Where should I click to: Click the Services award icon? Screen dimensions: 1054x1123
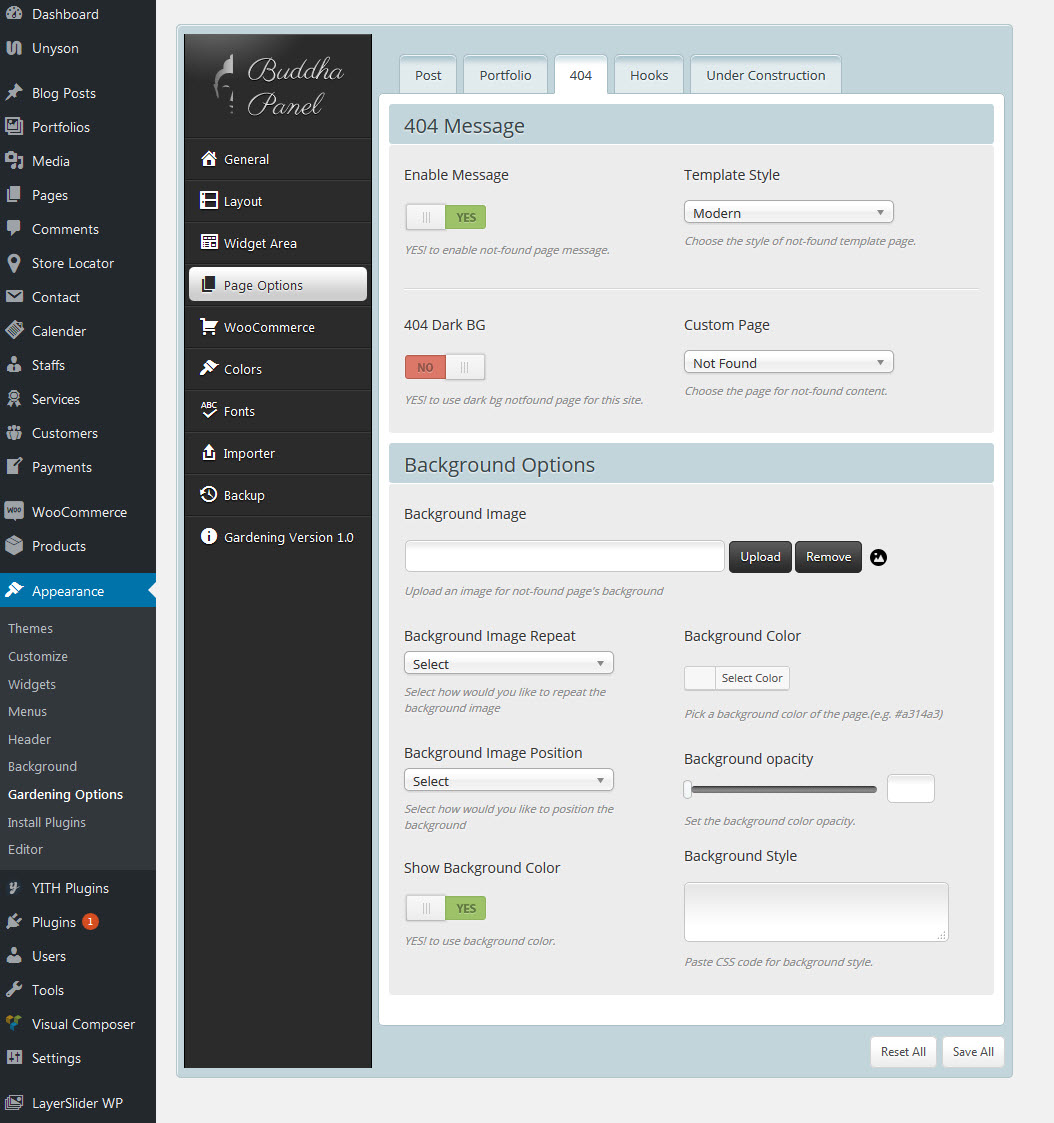point(14,399)
